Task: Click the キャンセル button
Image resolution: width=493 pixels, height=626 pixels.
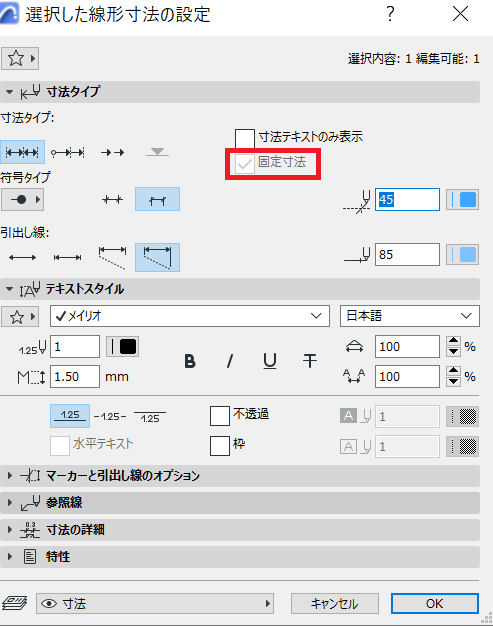Action: tap(335, 603)
